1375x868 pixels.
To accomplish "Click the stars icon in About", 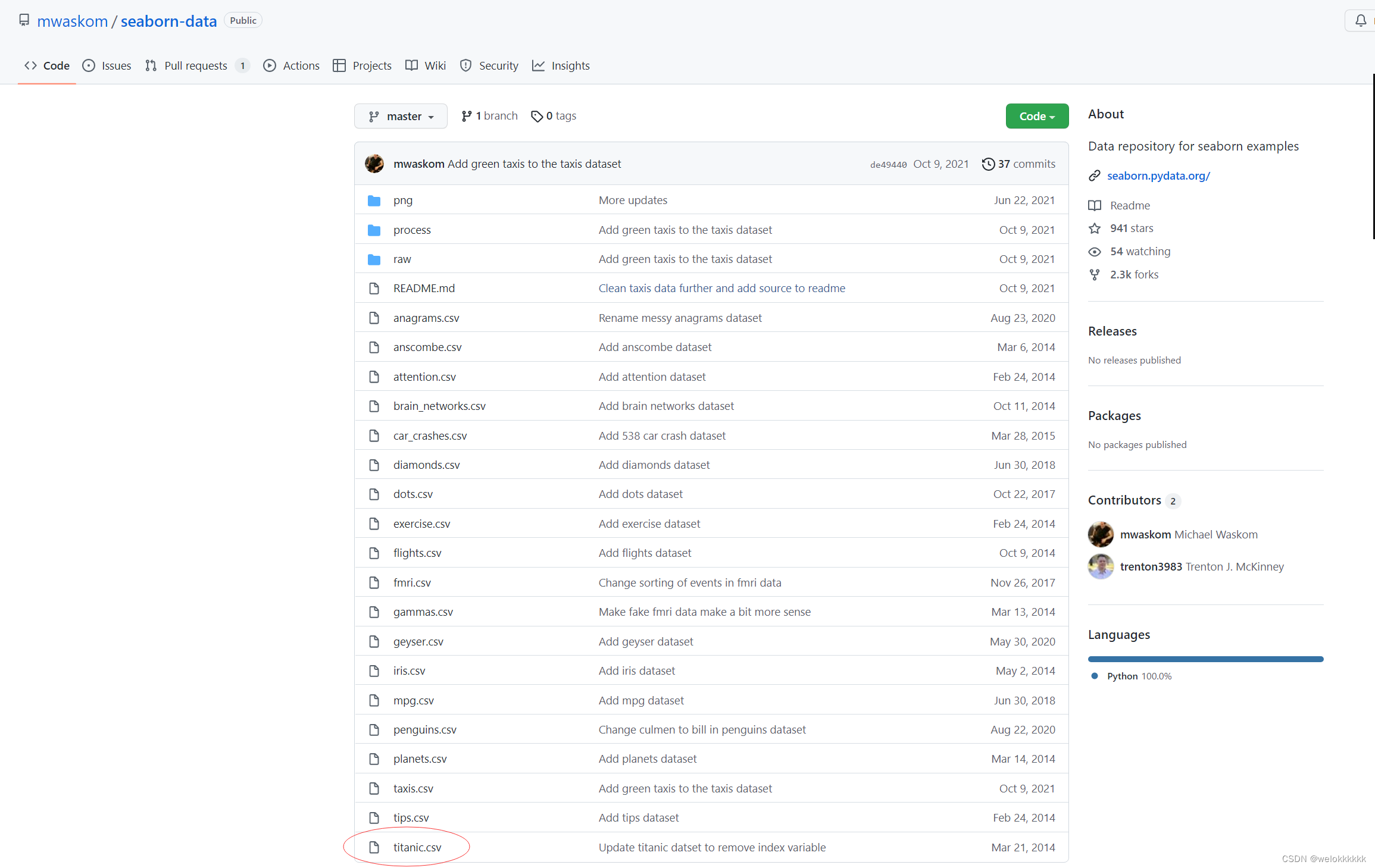I will tap(1095, 228).
